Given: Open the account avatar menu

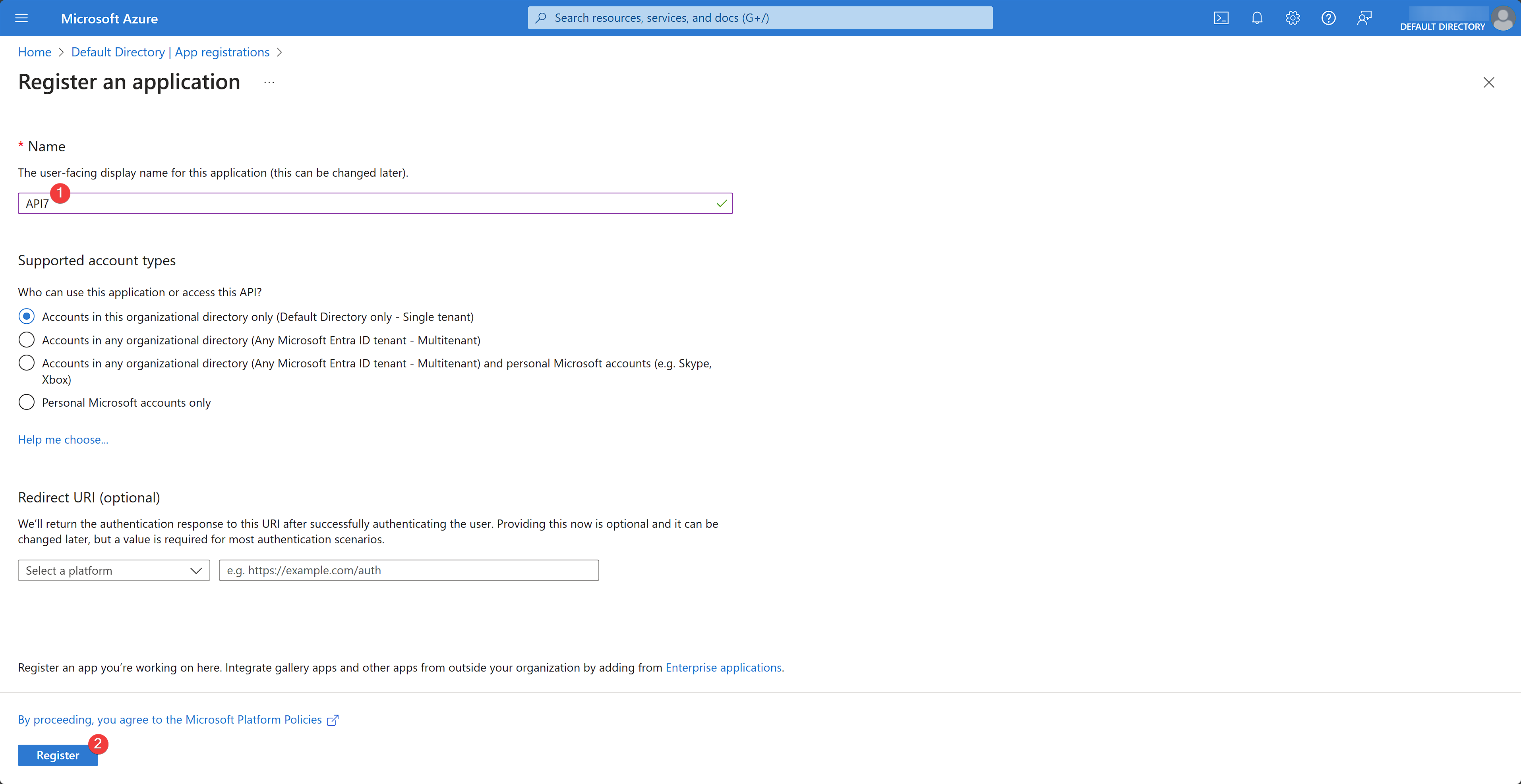Looking at the screenshot, I should click(x=1503, y=18).
